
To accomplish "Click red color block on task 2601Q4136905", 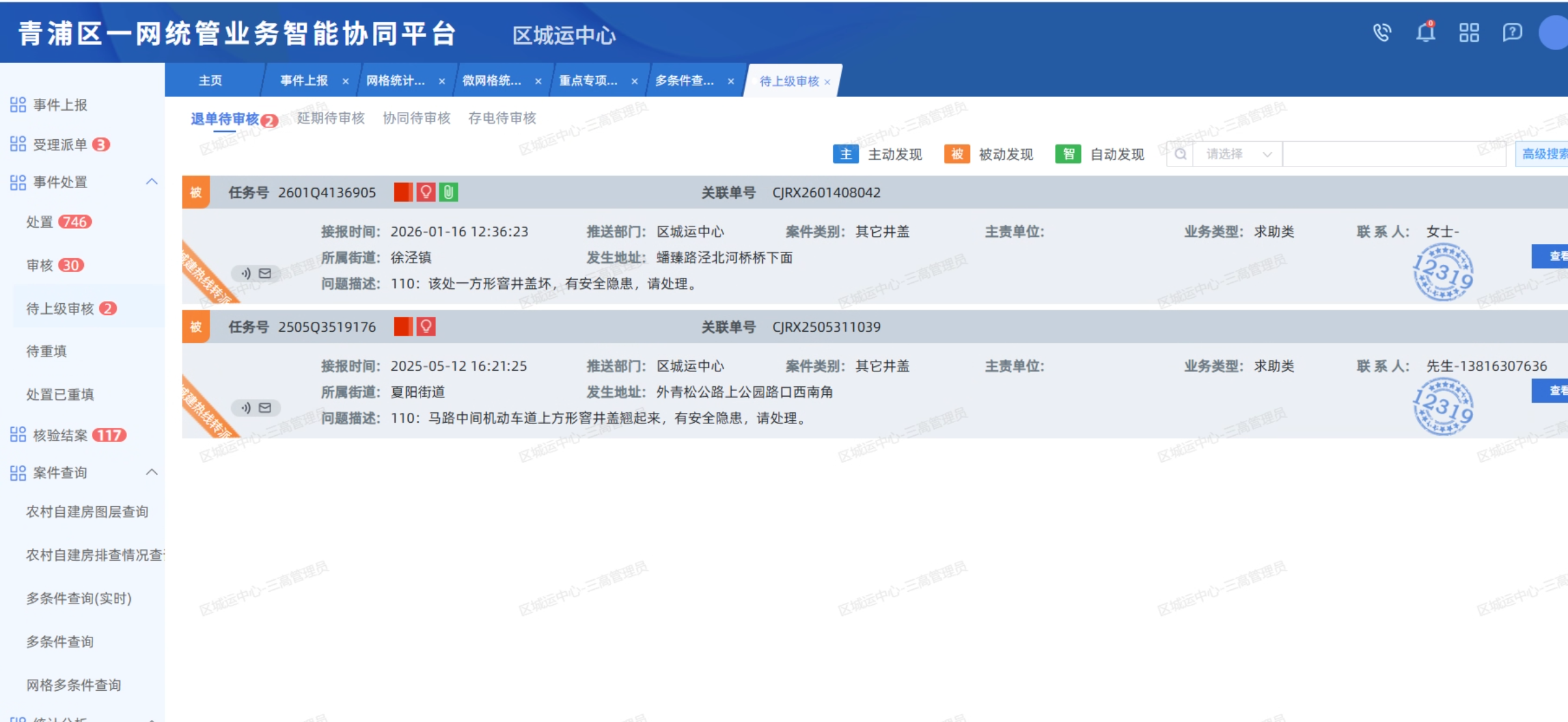I will (403, 192).
